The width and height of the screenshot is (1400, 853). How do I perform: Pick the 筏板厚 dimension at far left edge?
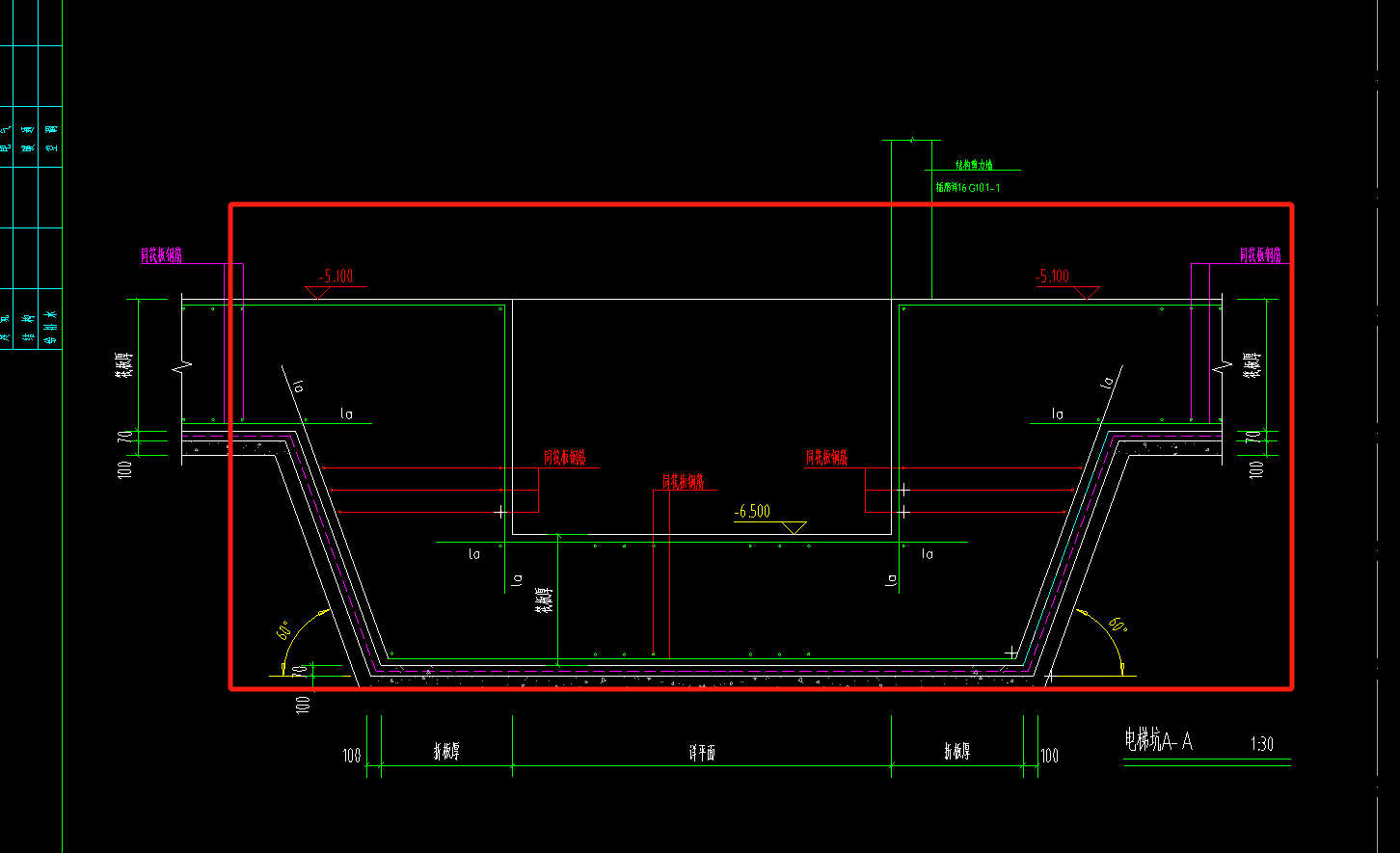point(125,367)
